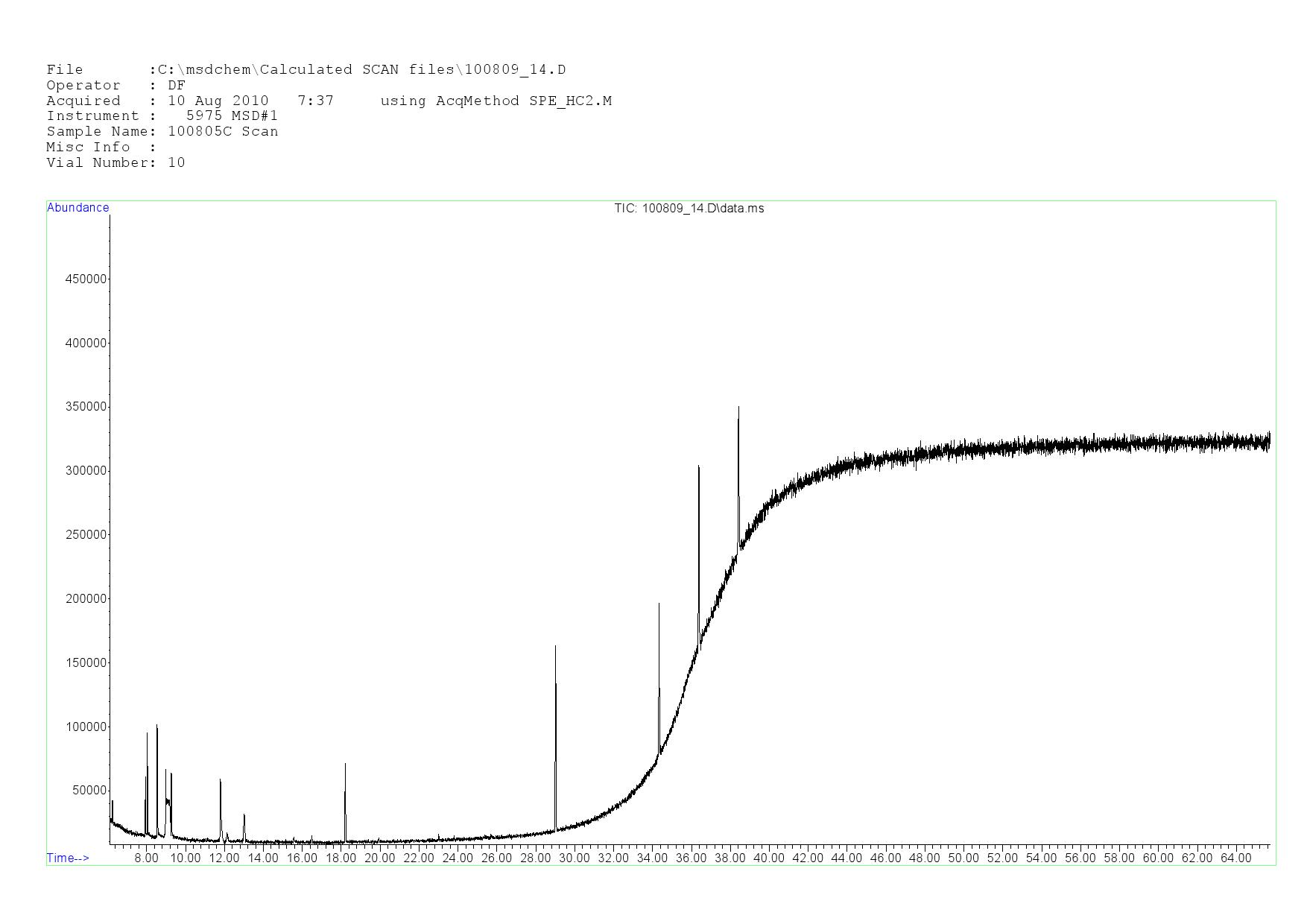Click the 300000 abundance tick label
The height and width of the screenshot is (924, 1307).
pos(86,471)
